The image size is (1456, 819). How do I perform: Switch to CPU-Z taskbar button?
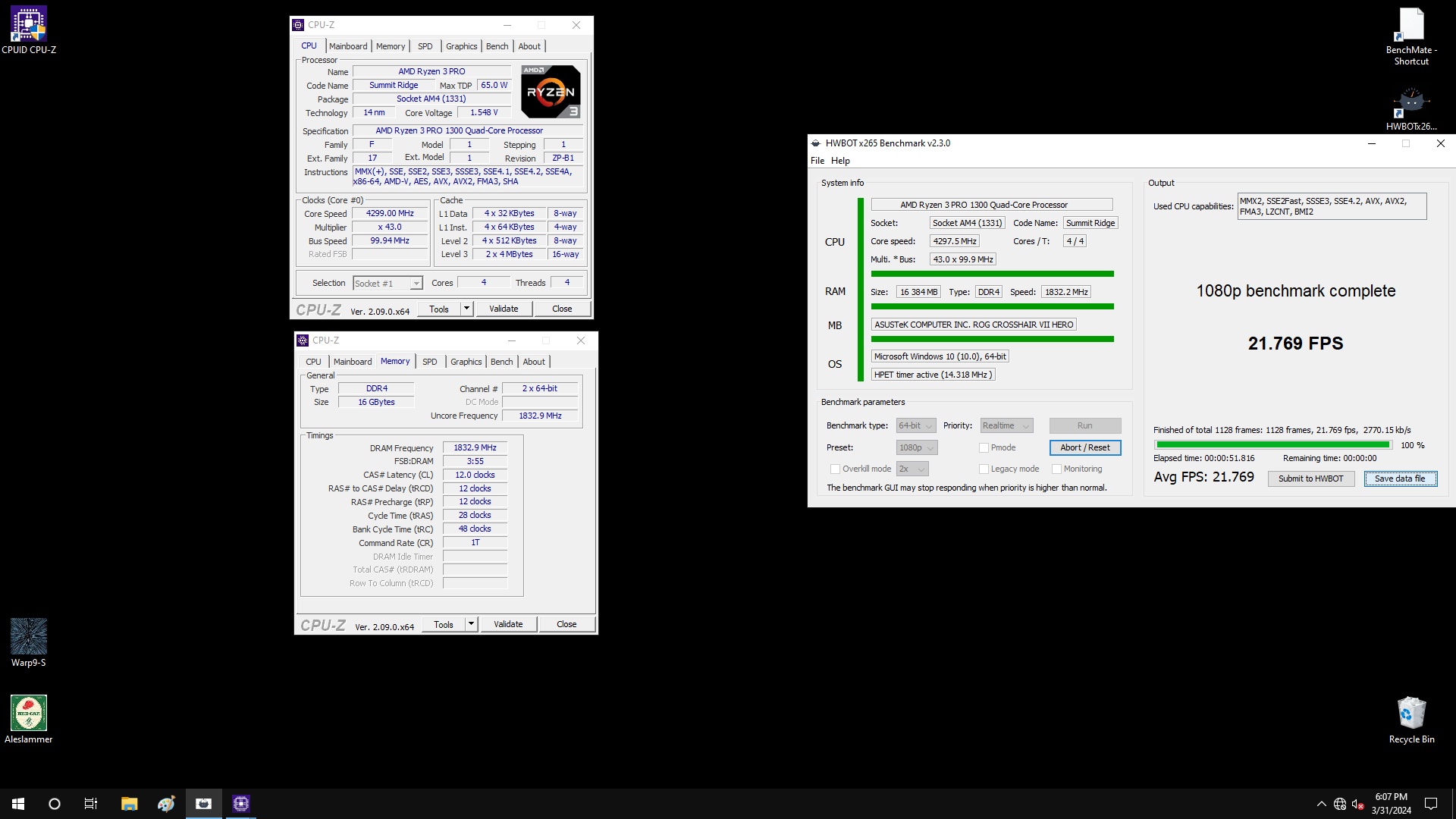point(241,804)
